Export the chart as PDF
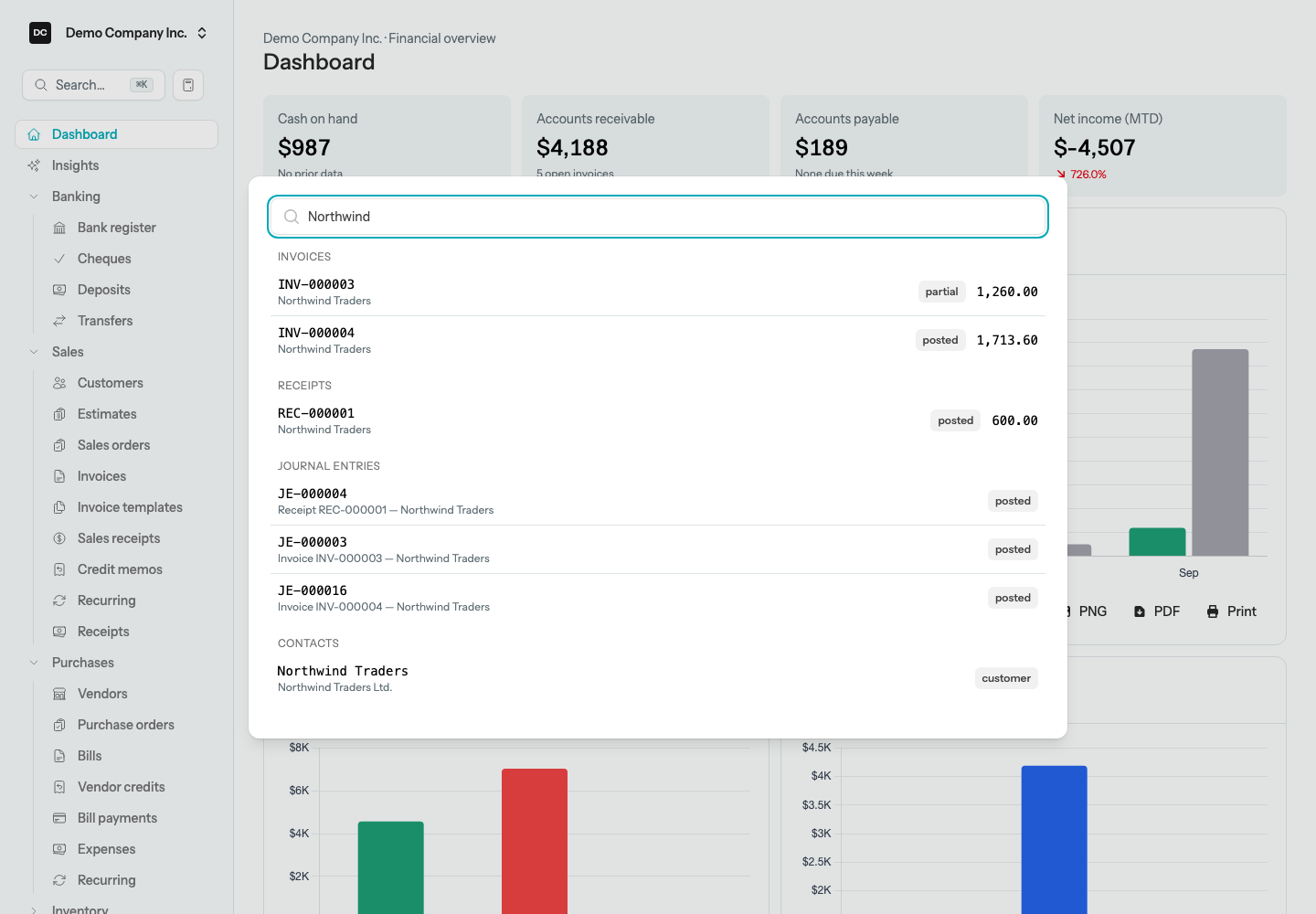Image resolution: width=1316 pixels, height=914 pixels. (1157, 611)
